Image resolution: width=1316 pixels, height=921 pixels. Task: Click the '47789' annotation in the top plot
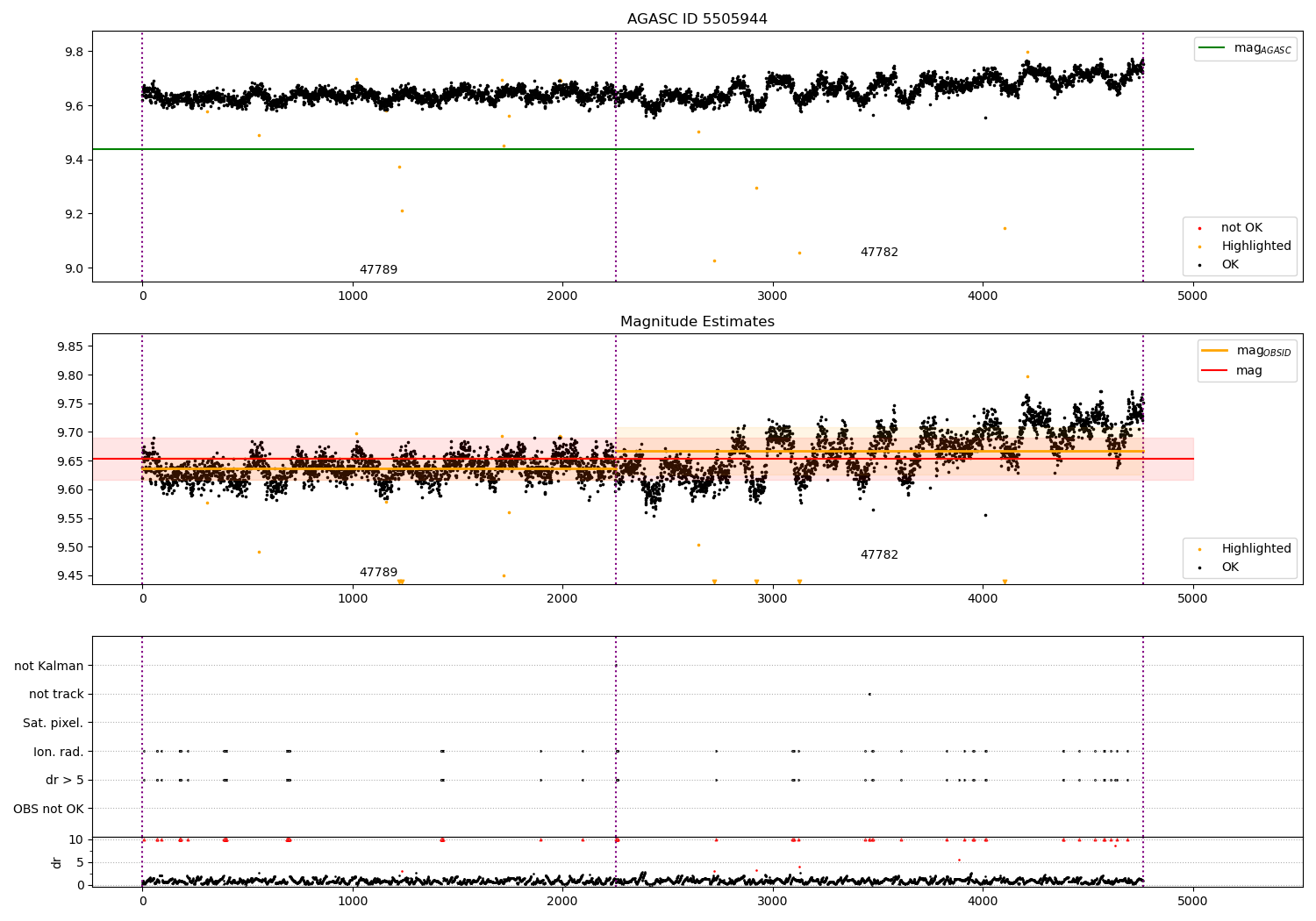[378, 270]
